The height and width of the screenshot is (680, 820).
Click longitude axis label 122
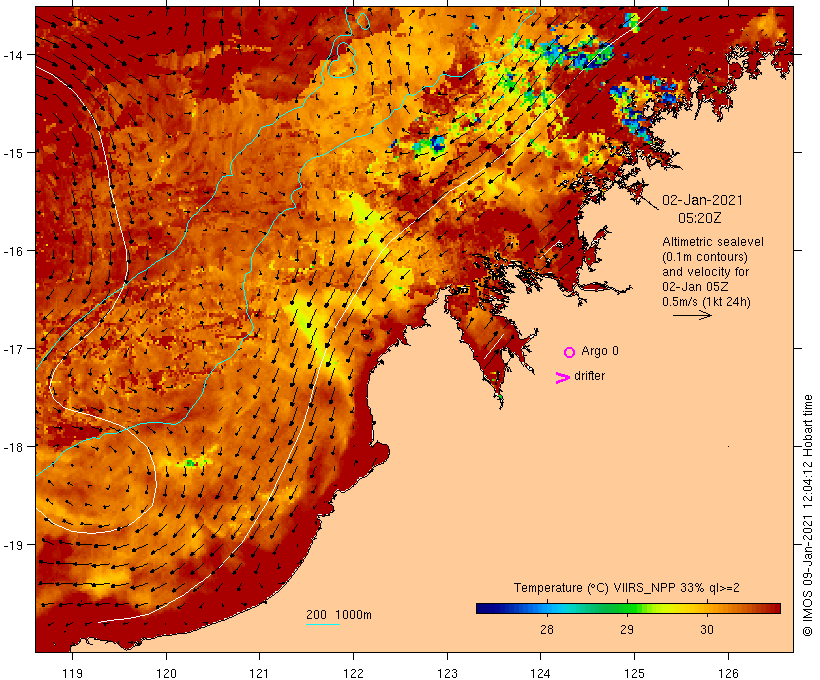(x=353, y=673)
